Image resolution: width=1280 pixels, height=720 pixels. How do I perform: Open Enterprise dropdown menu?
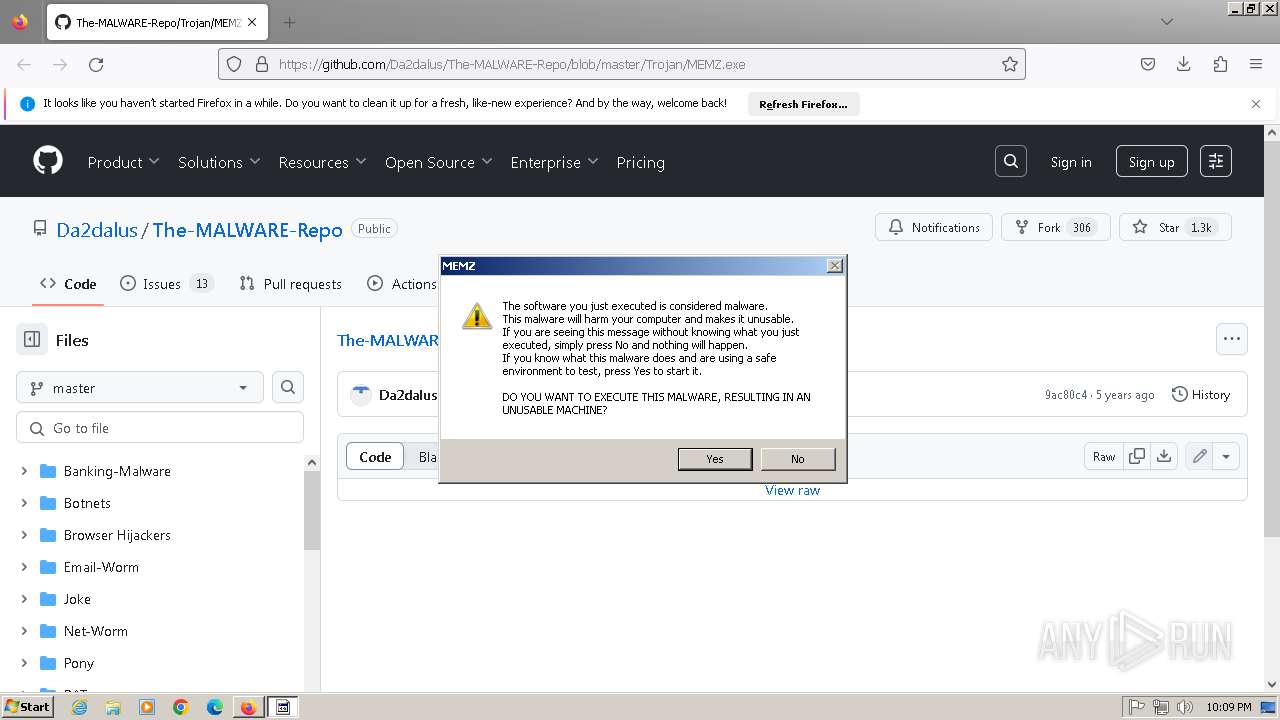554,162
